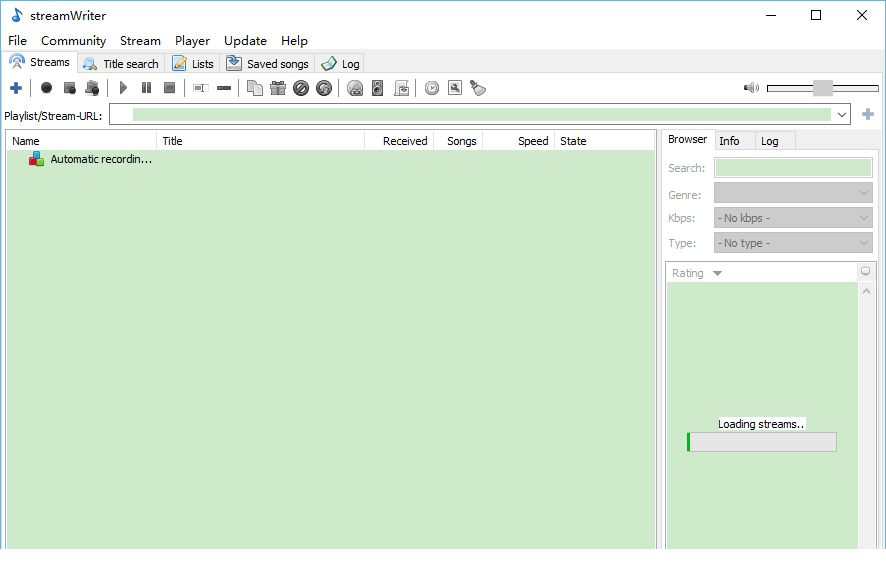Image resolution: width=886 pixels, height=570 pixels.
Task: Click the browser list scrollbar up arrow
Action: pos(866,291)
